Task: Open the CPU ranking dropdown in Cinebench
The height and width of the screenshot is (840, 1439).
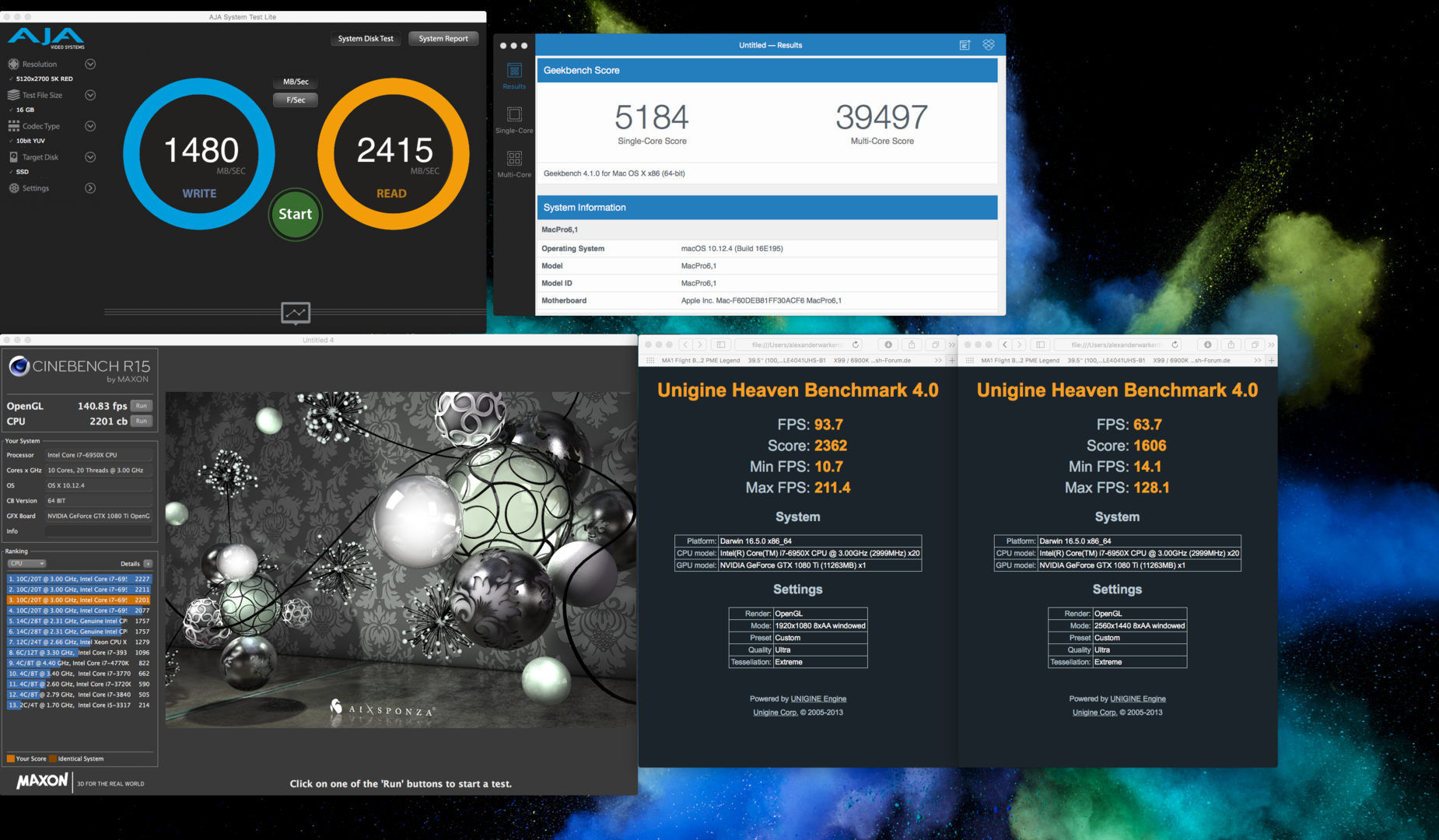Action: tap(27, 563)
